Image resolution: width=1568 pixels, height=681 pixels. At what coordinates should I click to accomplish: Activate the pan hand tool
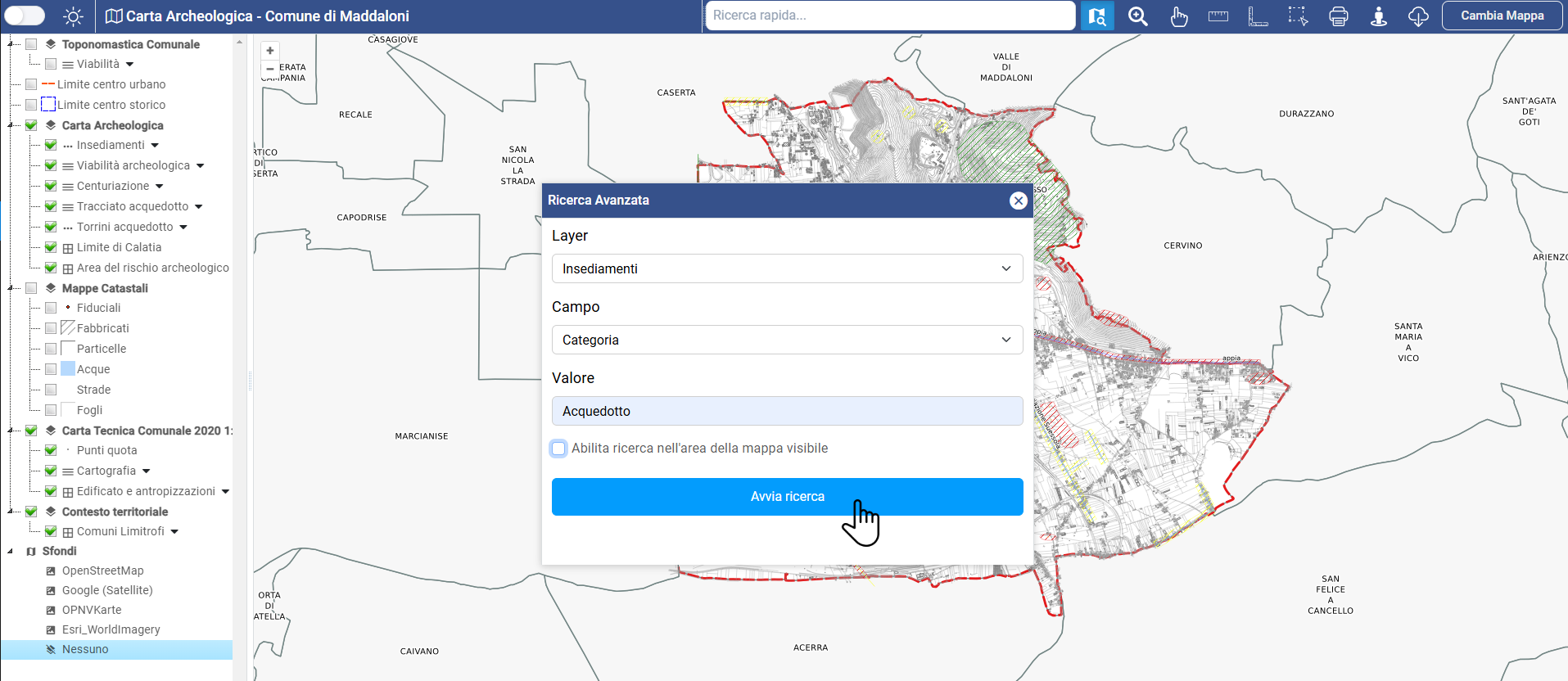(1178, 16)
